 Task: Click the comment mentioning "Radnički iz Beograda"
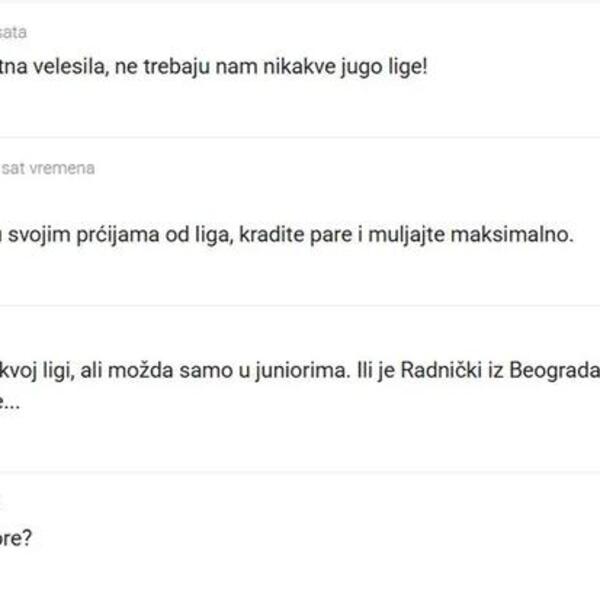[300, 373]
